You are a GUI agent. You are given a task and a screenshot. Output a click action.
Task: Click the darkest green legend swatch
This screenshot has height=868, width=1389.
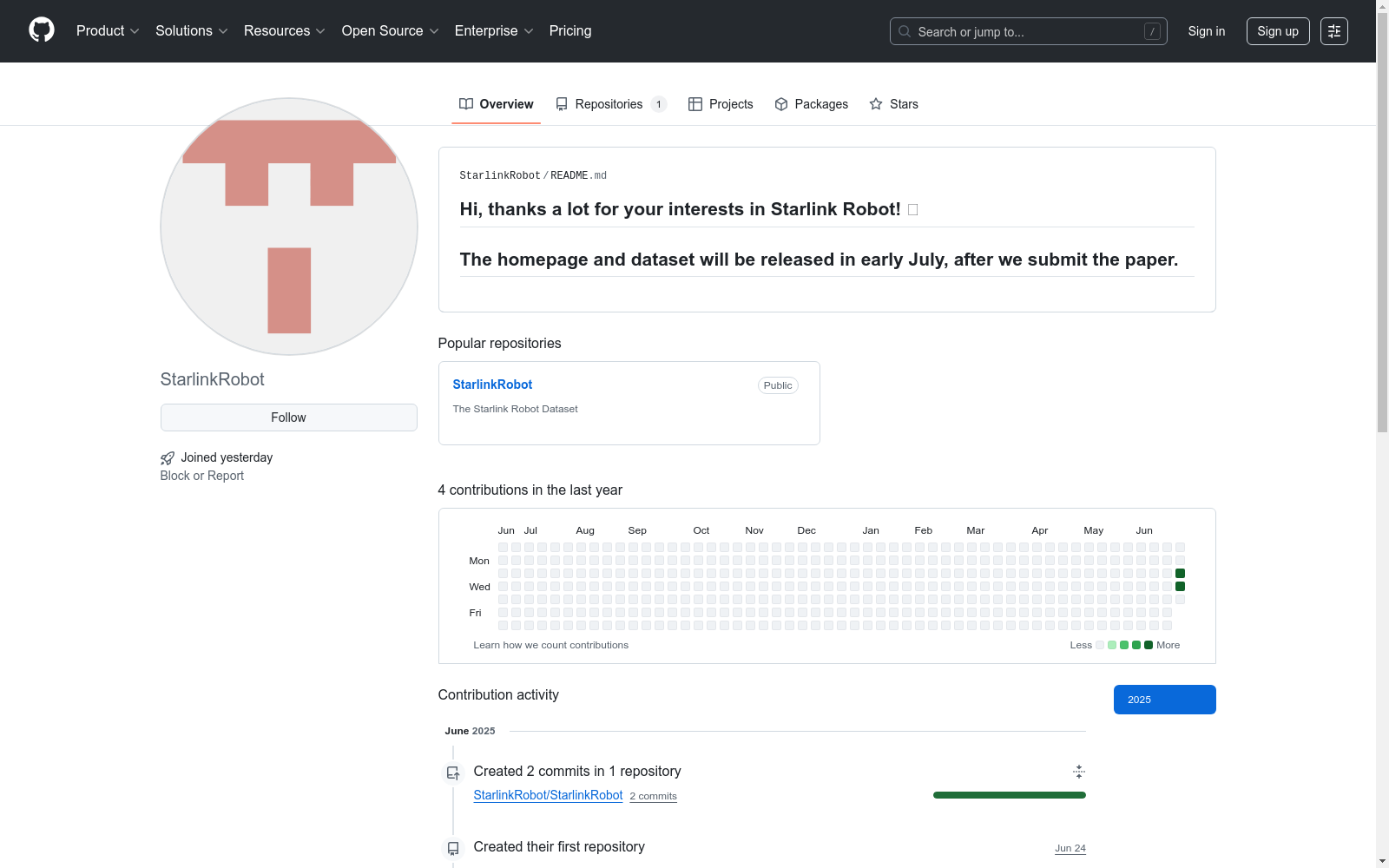tap(1149, 645)
